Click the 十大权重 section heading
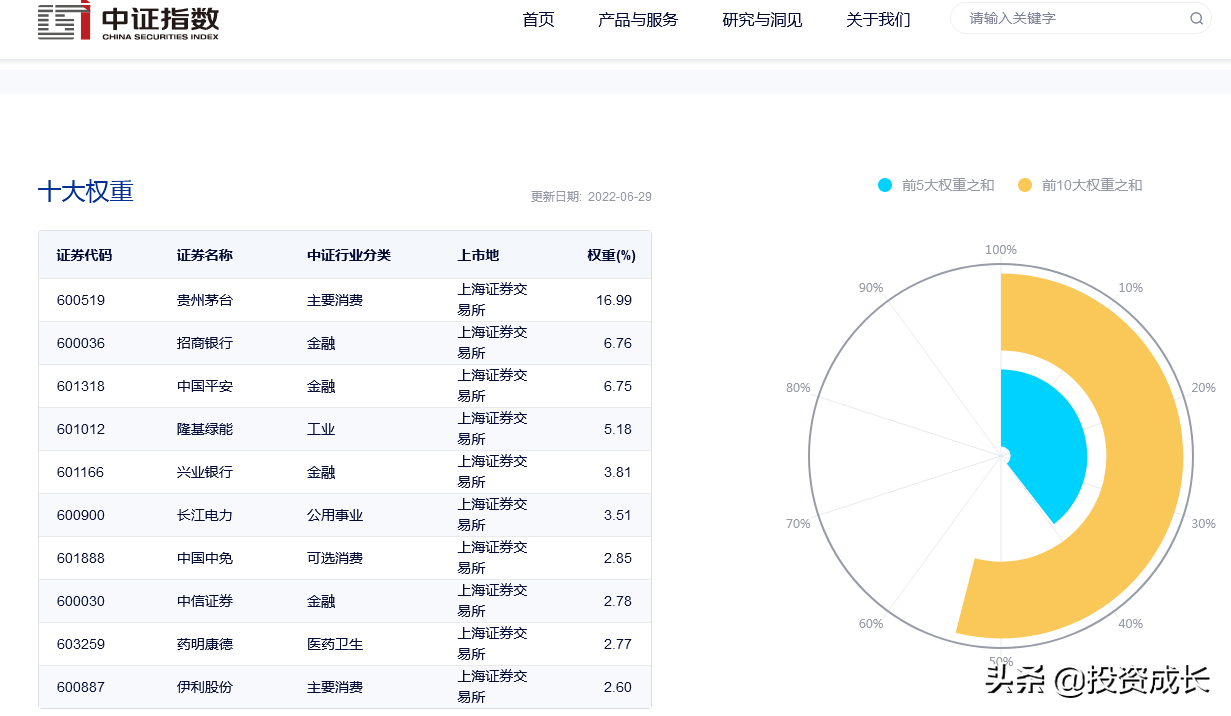 [86, 192]
